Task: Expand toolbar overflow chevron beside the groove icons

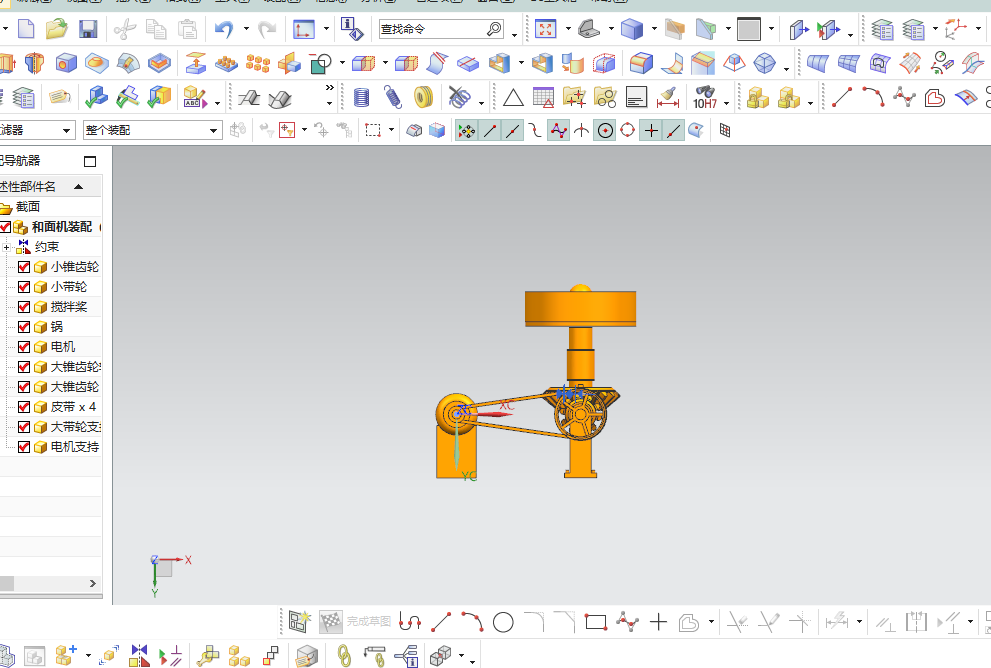Action: coord(329,88)
